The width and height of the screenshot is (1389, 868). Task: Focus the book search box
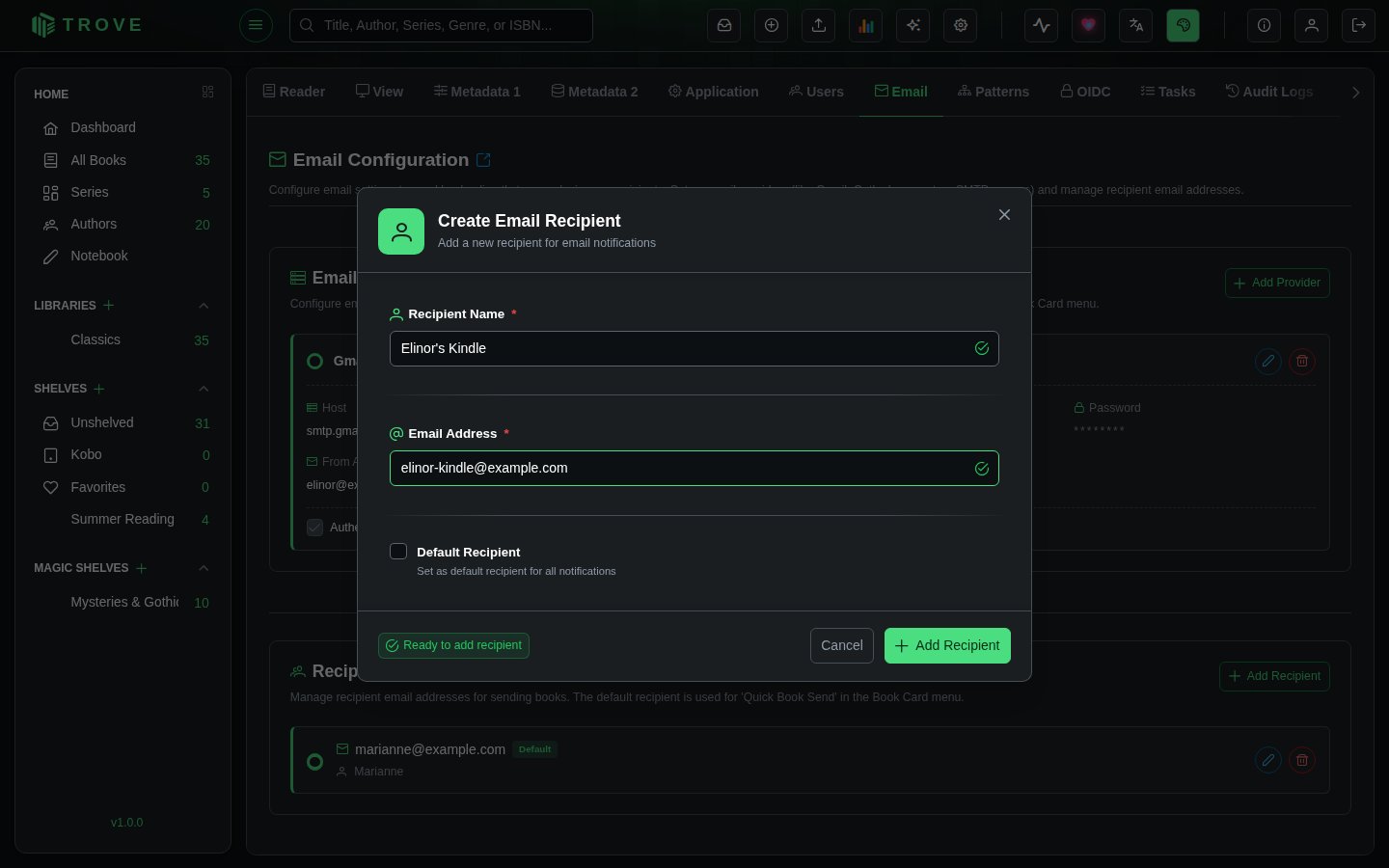(441, 25)
